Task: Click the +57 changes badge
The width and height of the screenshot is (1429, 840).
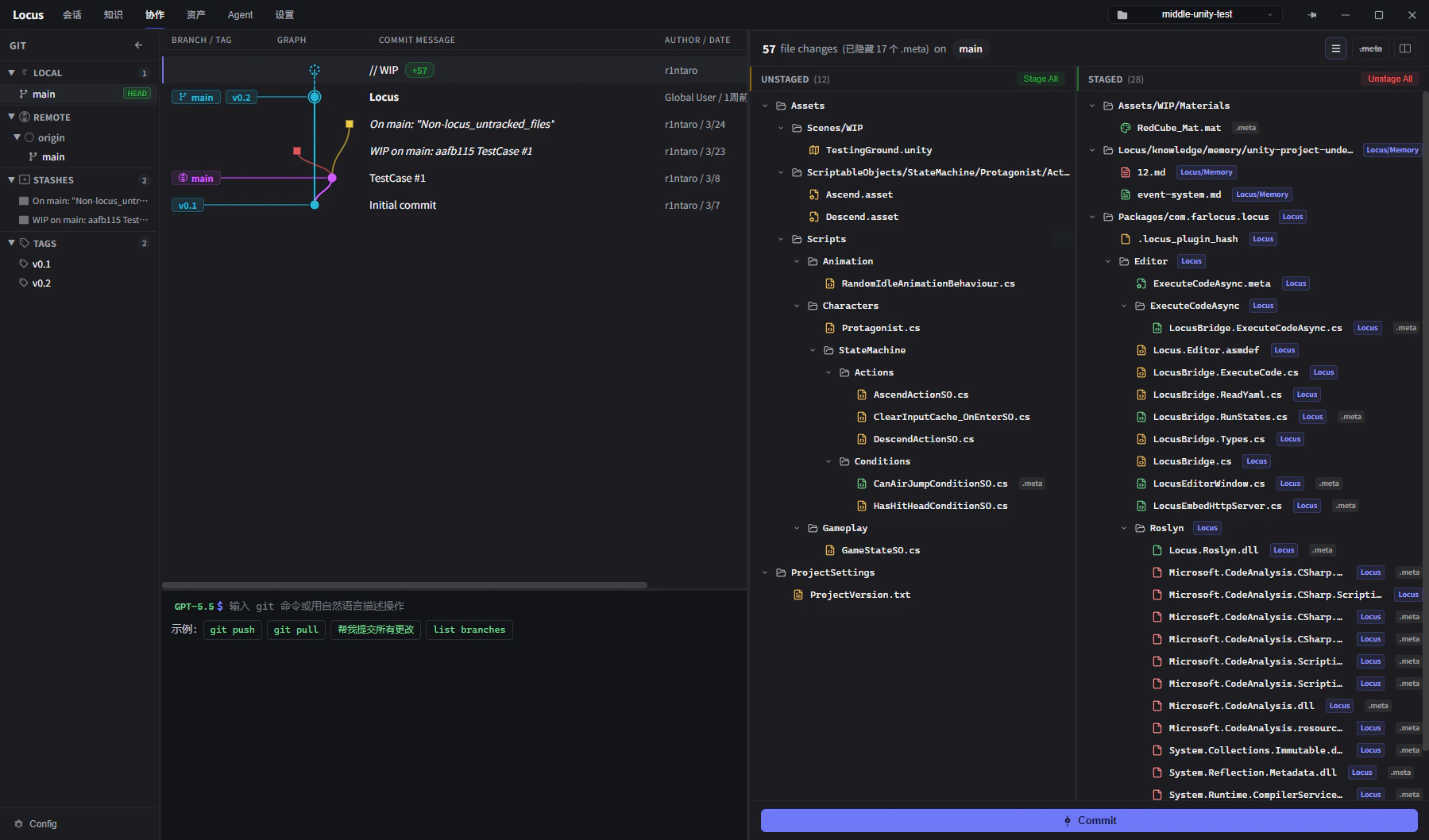Action: pos(419,71)
